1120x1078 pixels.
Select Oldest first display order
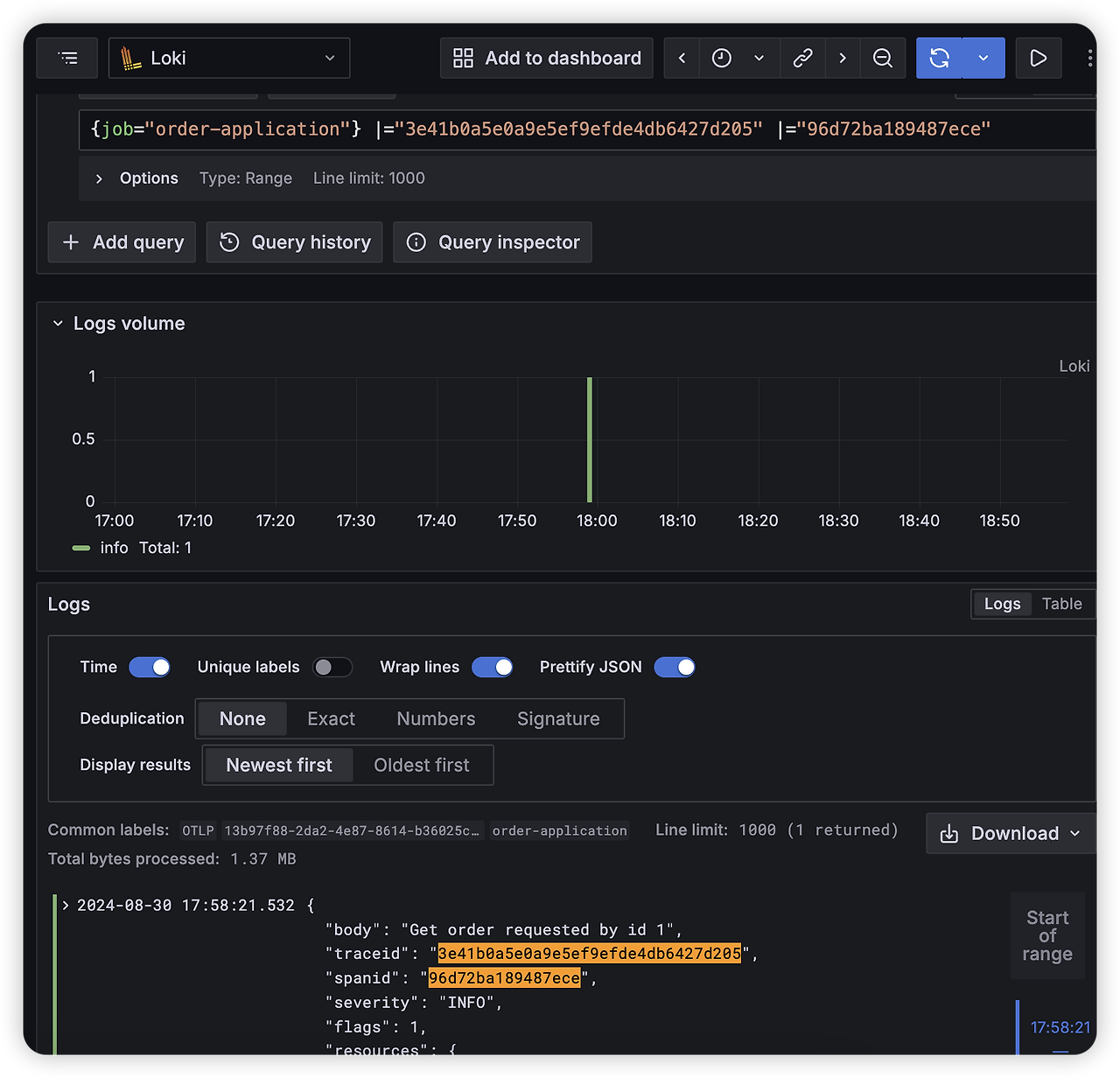tap(422, 765)
